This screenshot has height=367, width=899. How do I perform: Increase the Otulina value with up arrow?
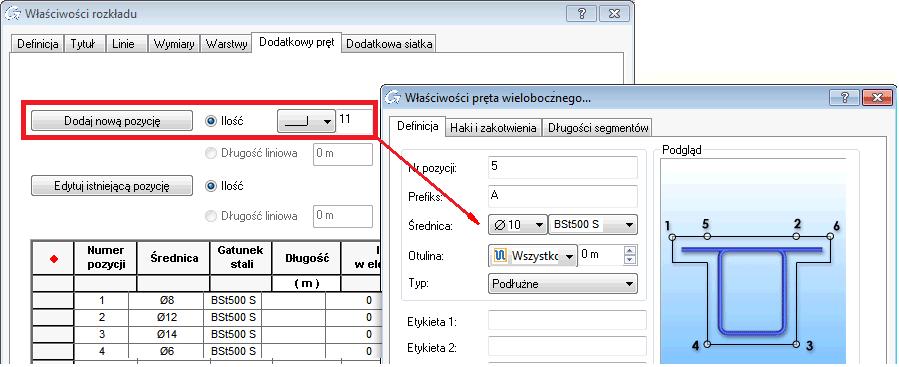(x=630, y=250)
